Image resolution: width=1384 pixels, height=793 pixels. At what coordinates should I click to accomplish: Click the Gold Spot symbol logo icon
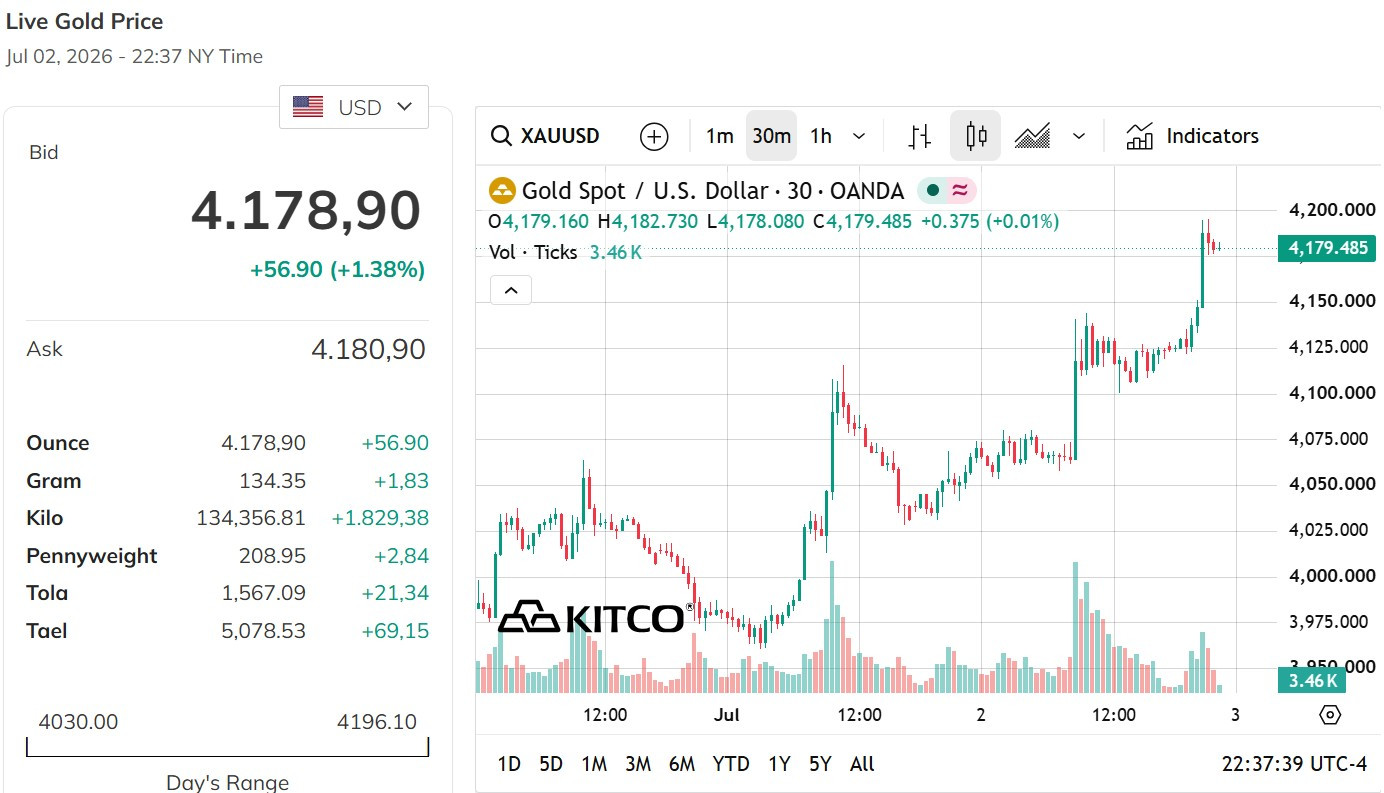click(x=501, y=191)
